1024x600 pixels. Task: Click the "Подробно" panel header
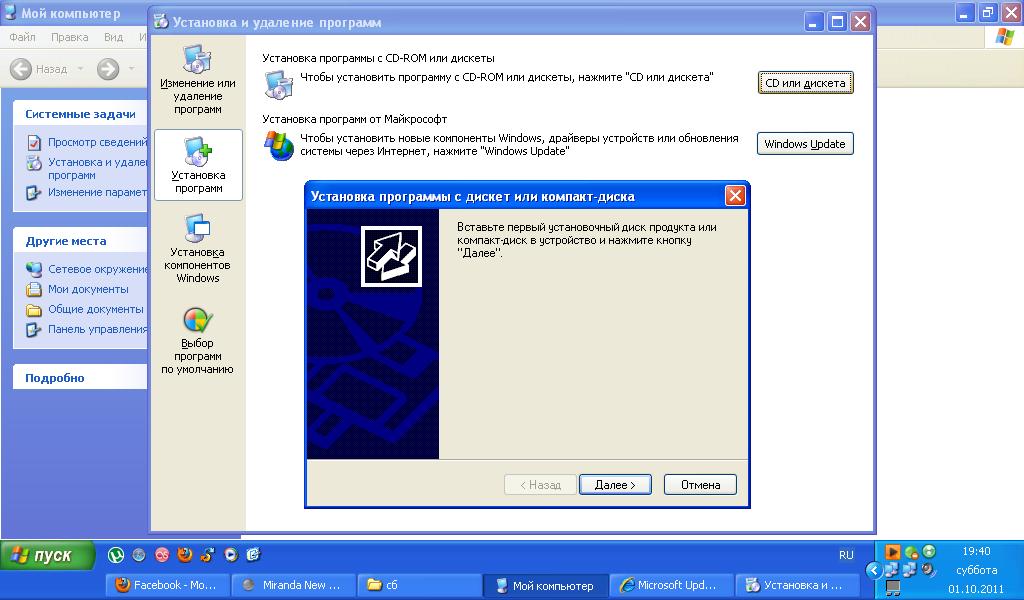[80, 377]
